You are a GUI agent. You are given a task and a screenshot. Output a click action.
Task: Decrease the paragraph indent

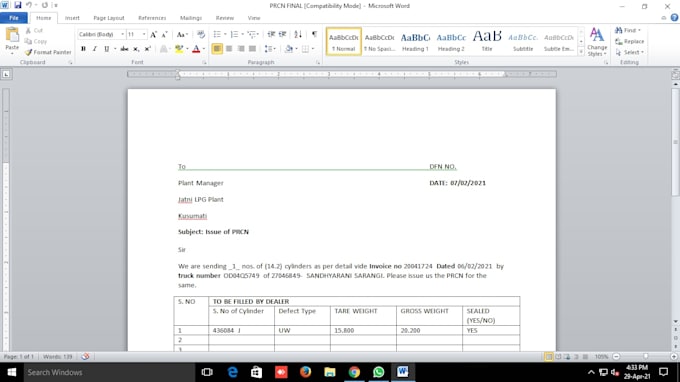coord(271,34)
